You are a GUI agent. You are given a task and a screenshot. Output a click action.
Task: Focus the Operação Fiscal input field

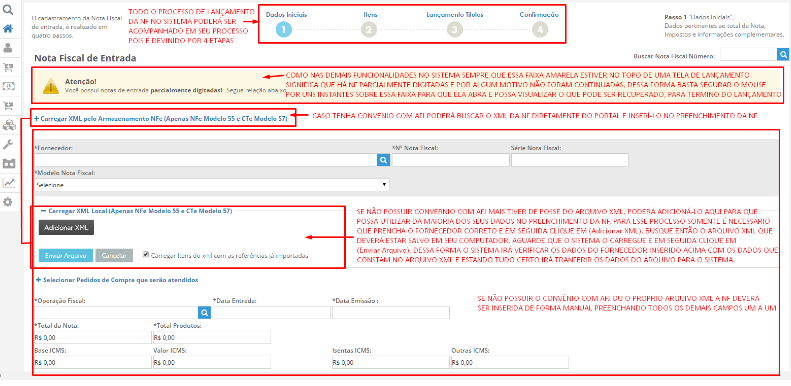click(x=116, y=313)
